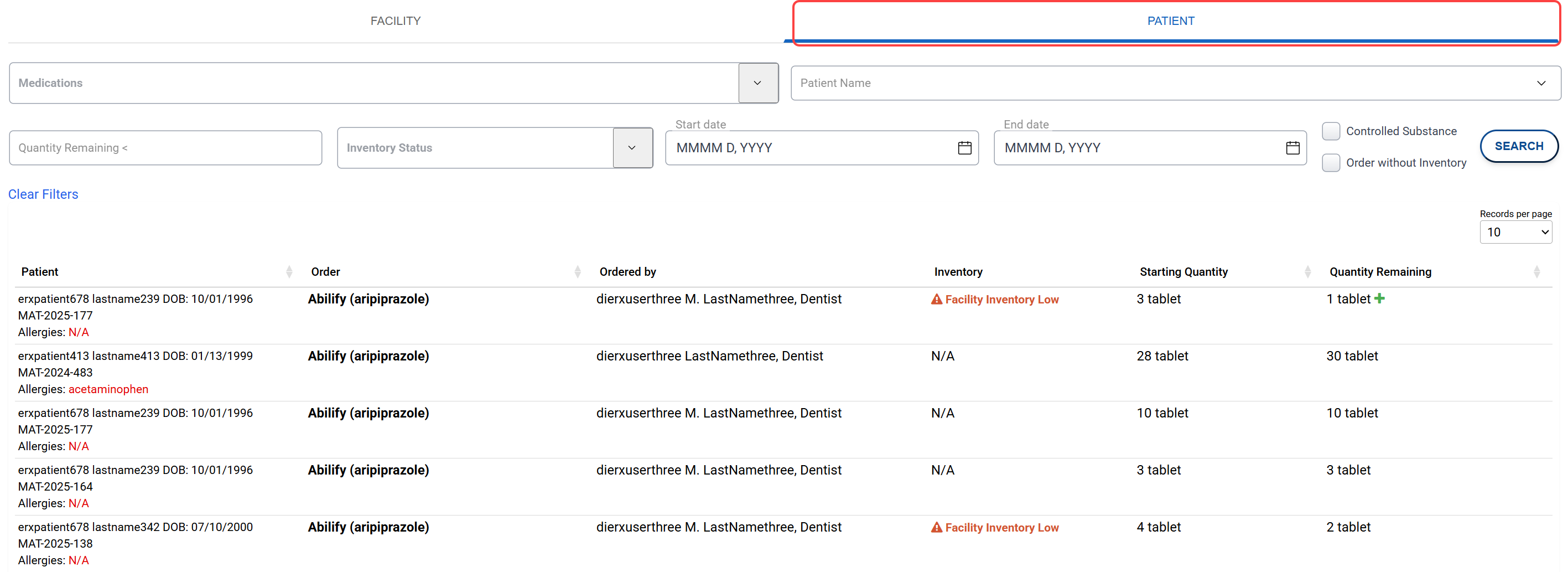Sort table by Order column arrows

tap(577, 272)
